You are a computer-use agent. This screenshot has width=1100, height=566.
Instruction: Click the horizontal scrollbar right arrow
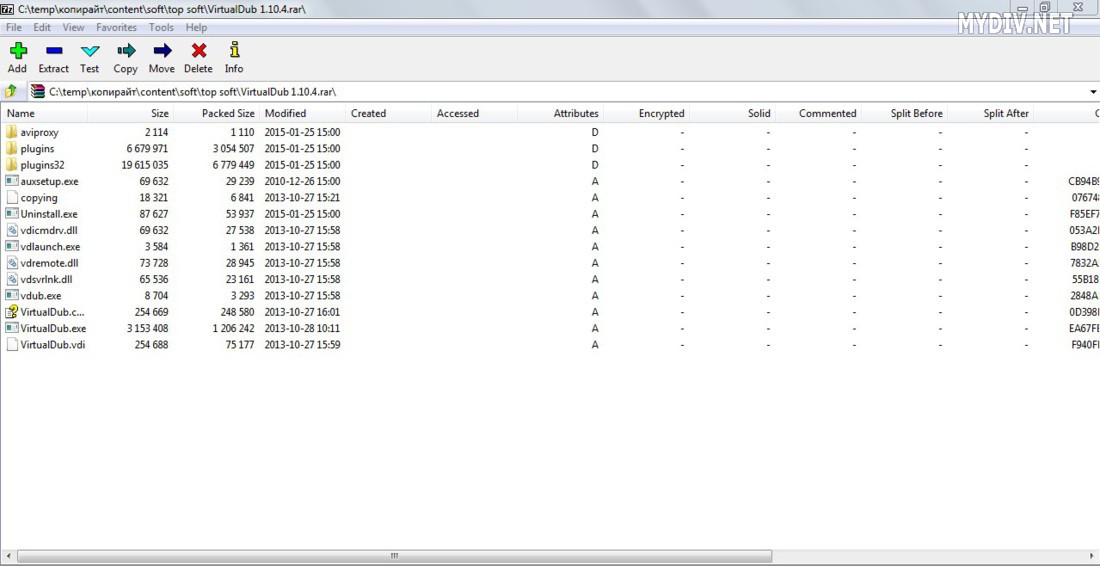coord(1093,556)
